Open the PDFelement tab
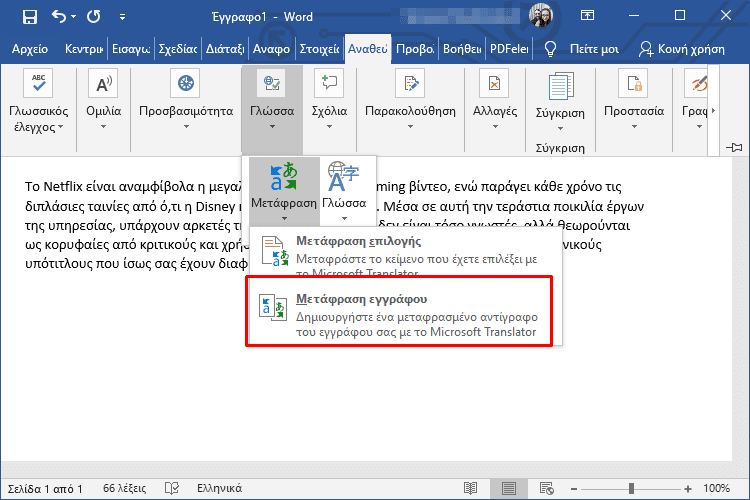 point(509,49)
